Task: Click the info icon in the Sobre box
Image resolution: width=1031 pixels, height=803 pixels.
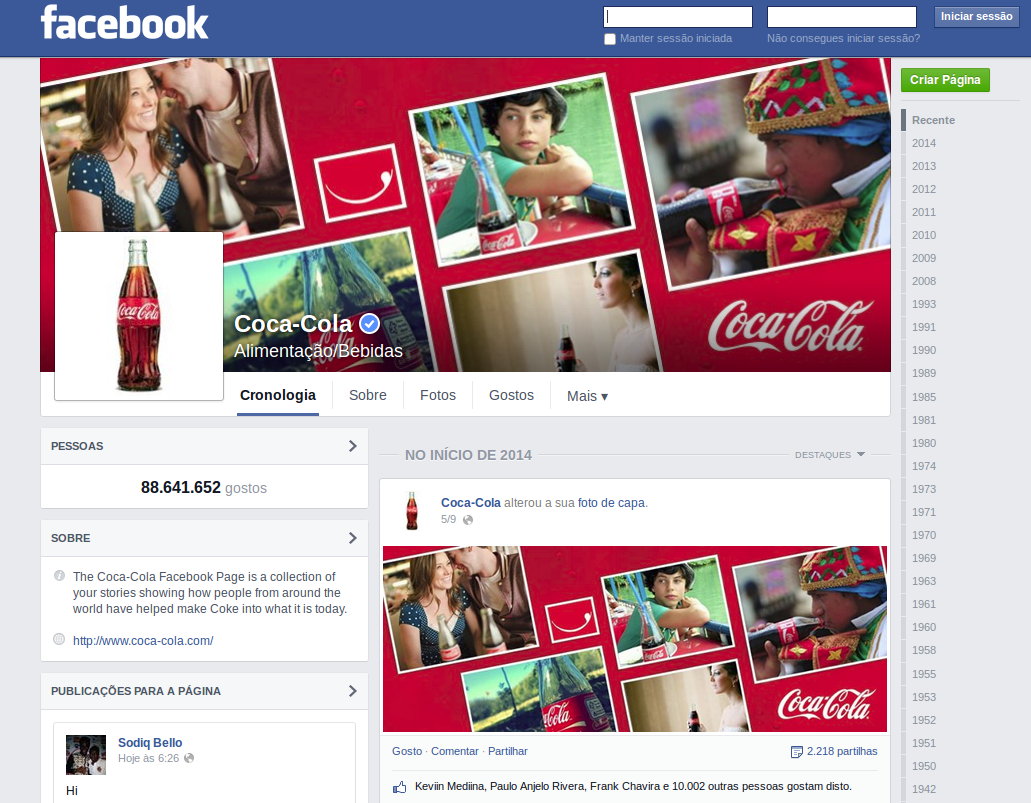Action: click(x=59, y=575)
